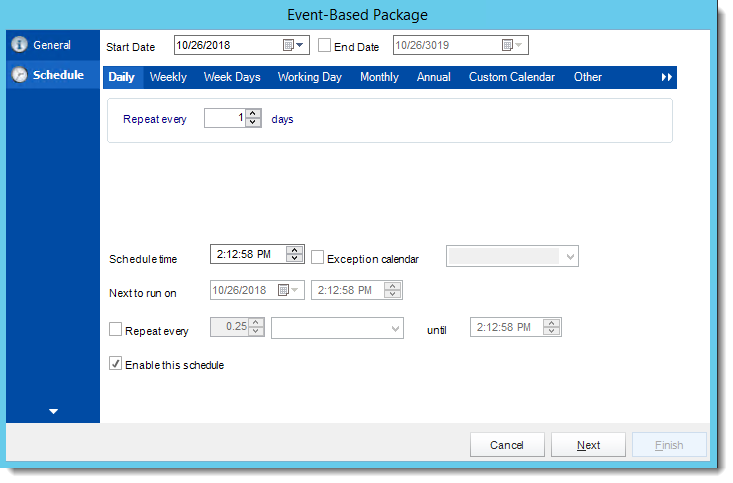Viewport: 733px width, 483px height.
Task: Click the Cancel button
Action: (507, 445)
